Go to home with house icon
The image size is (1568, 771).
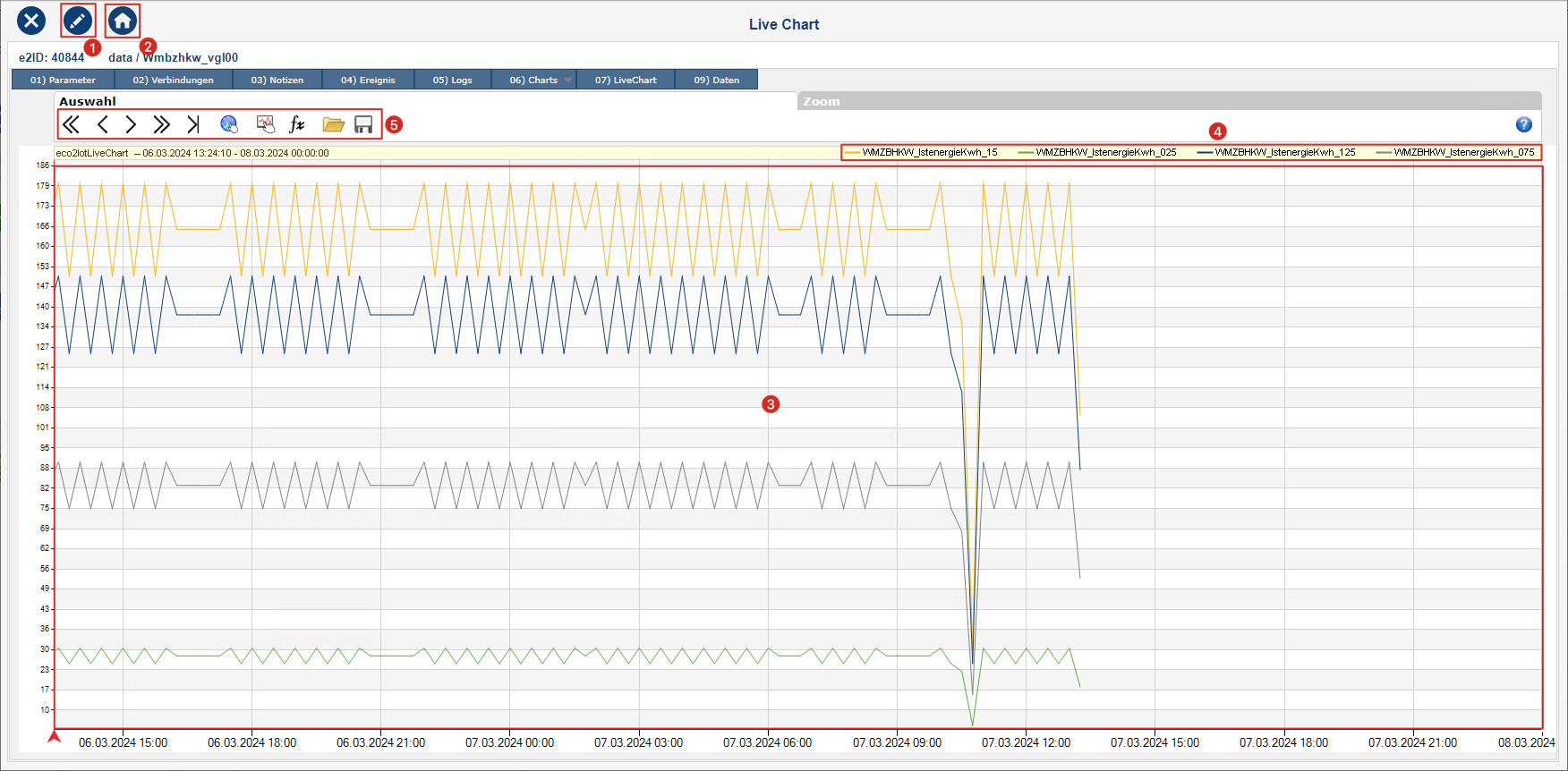tap(123, 21)
